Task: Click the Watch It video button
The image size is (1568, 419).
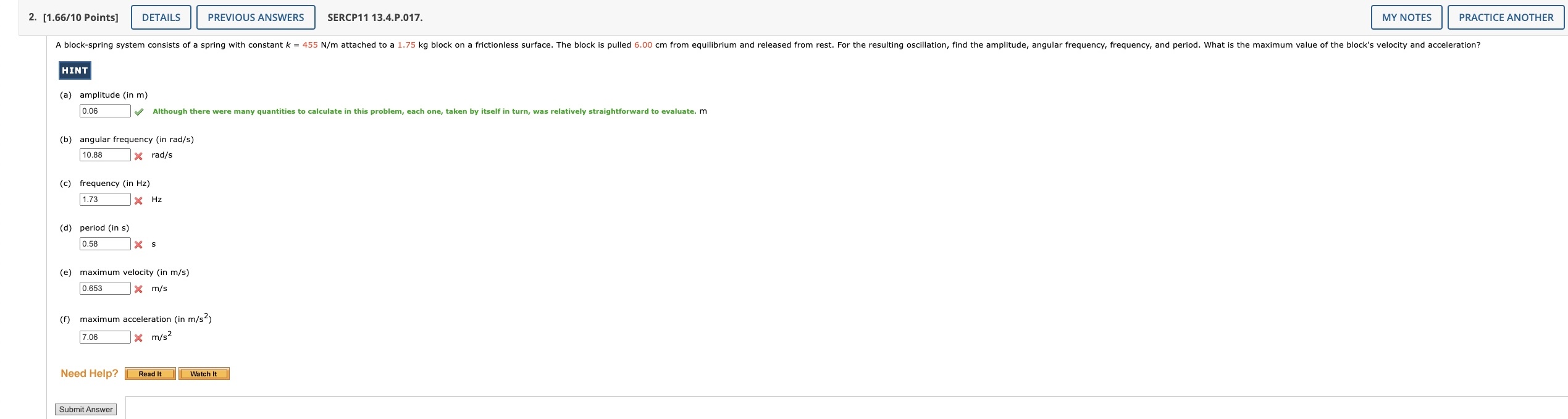Action: (x=203, y=373)
